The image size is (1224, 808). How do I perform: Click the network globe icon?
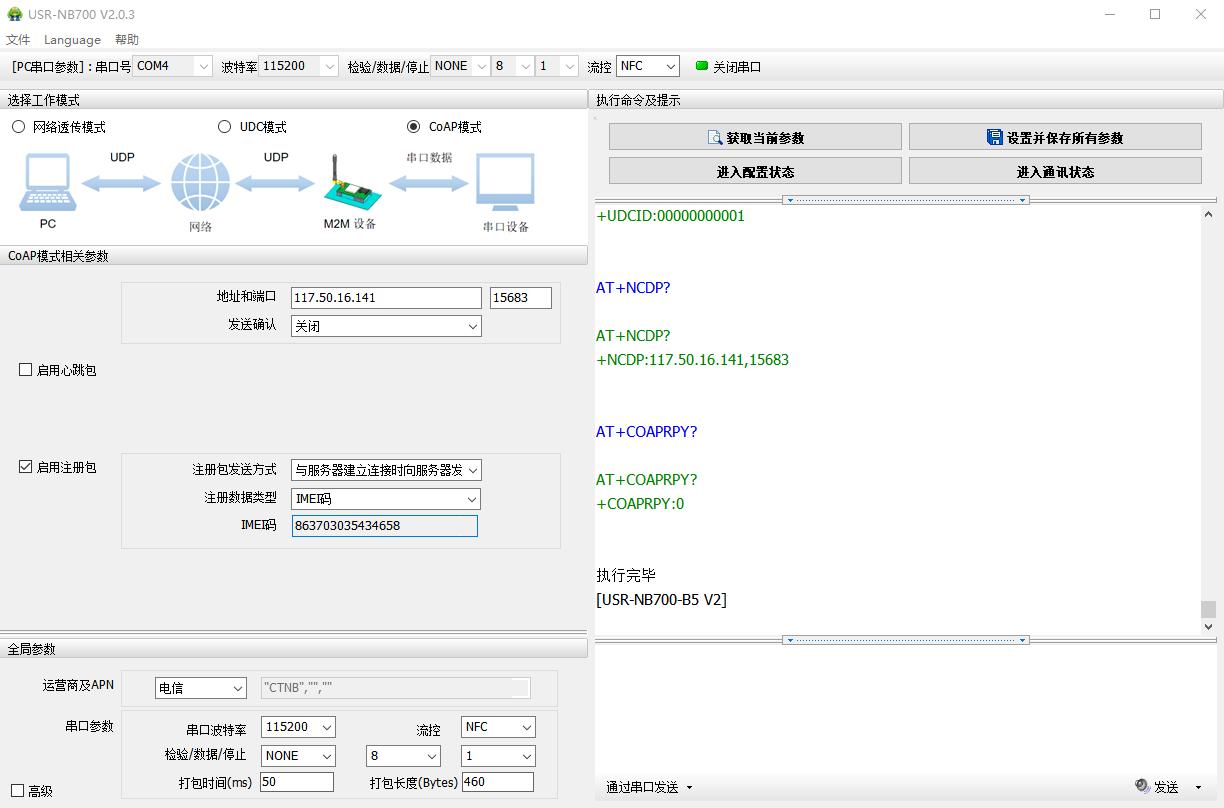point(200,183)
